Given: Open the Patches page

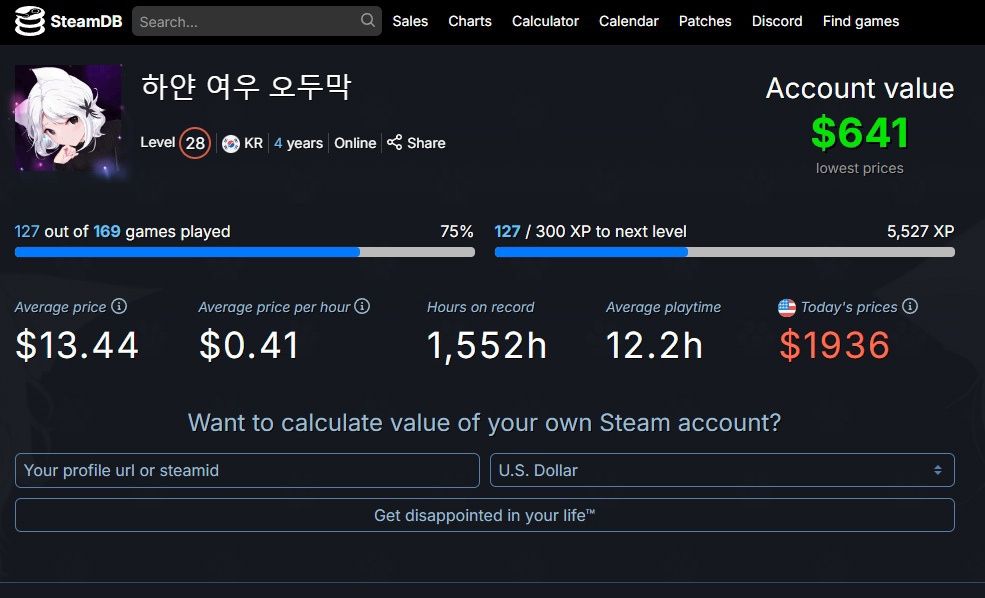Looking at the screenshot, I should point(705,21).
